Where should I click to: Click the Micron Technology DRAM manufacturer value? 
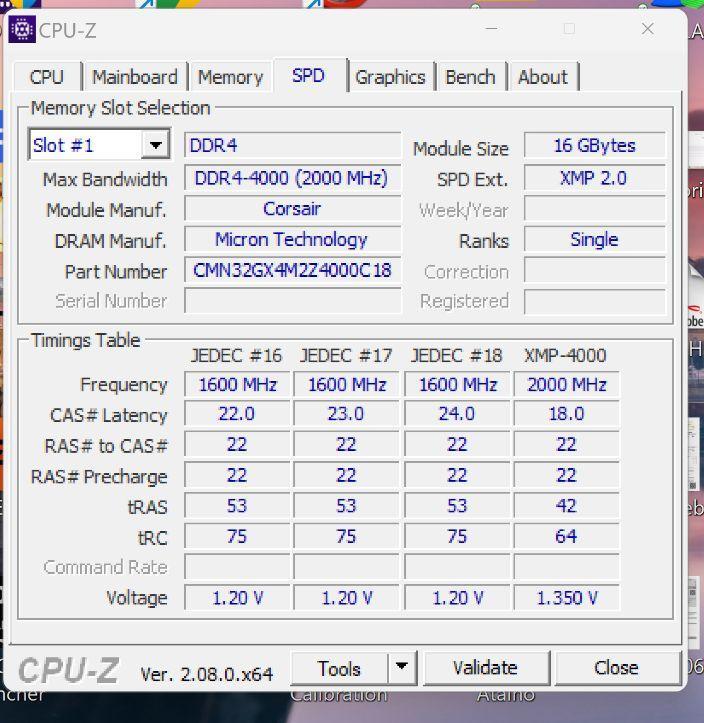[x=293, y=240]
